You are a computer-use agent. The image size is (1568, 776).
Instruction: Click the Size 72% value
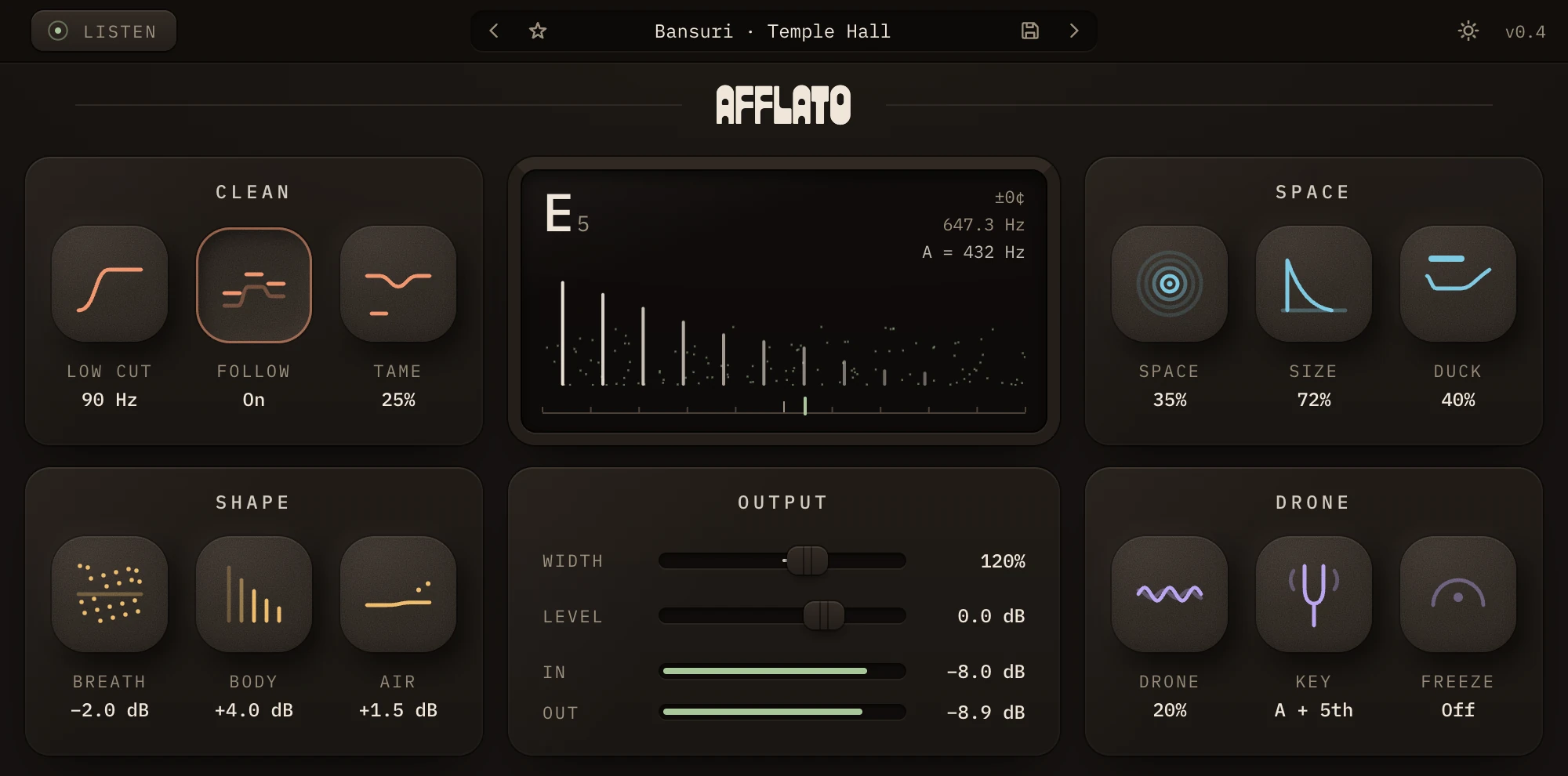1314,400
